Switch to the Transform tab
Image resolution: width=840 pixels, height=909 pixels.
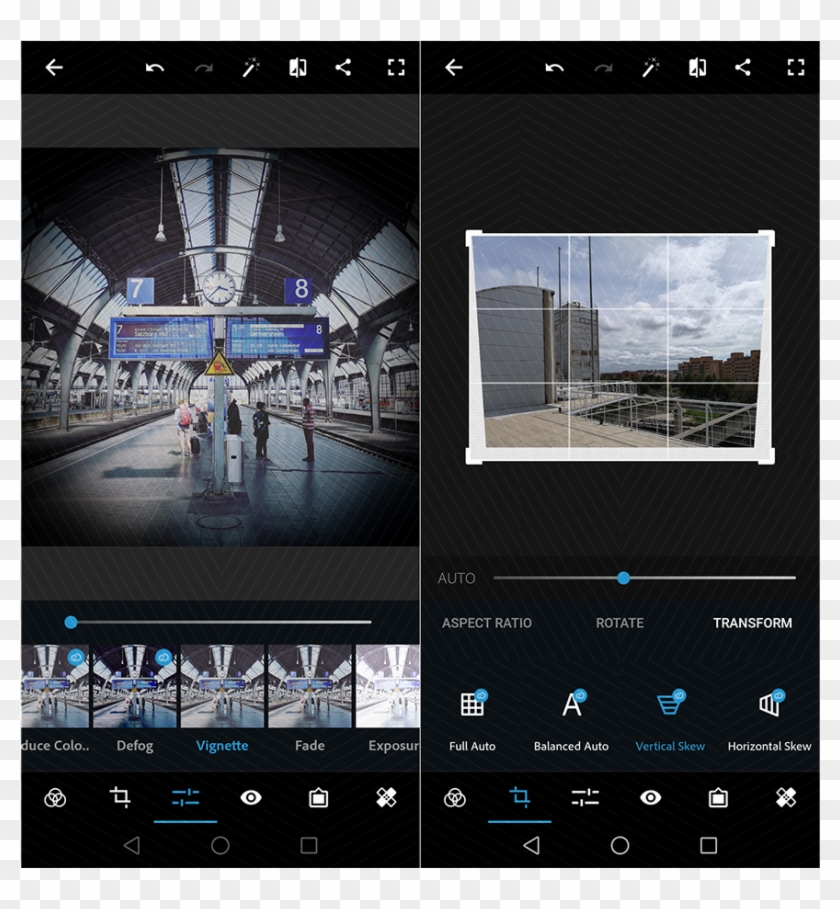point(752,622)
